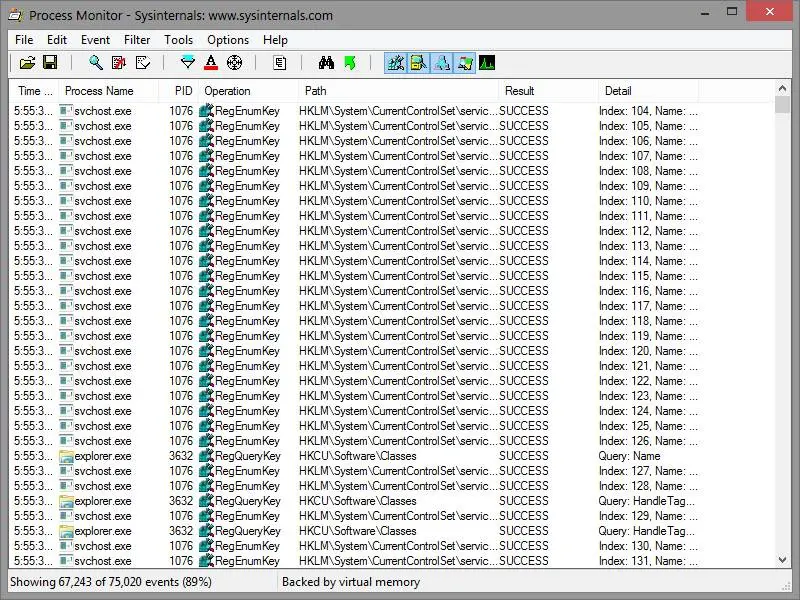Click the vertical scrollbar down arrow
Image resolution: width=800 pixels, height=600 pixels.
[783, 560]
